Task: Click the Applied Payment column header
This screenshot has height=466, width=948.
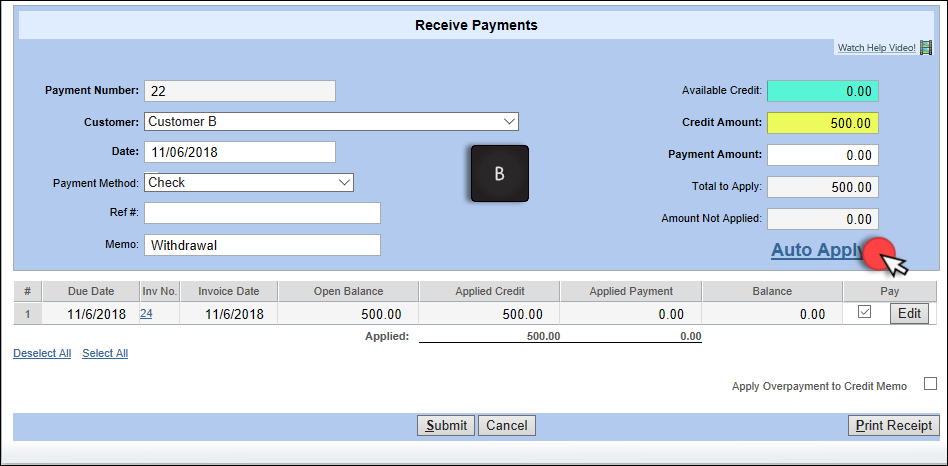Action: click(x=631, y=291)
